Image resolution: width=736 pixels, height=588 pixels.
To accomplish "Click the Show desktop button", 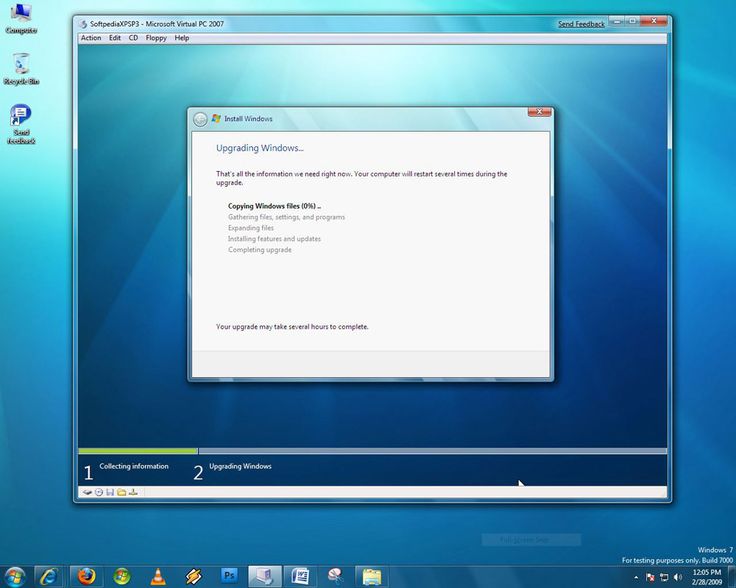I will pyautogui.click(x=731, y=577).
